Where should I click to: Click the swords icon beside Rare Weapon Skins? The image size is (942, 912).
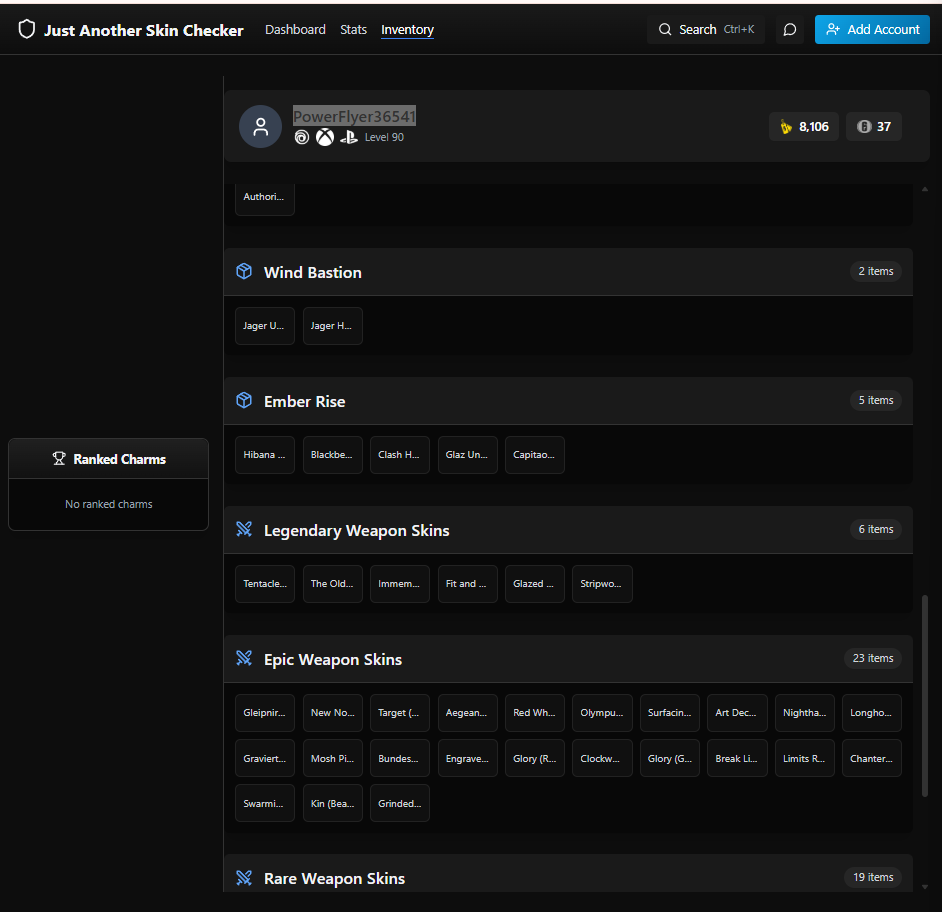tap(244, 878)
